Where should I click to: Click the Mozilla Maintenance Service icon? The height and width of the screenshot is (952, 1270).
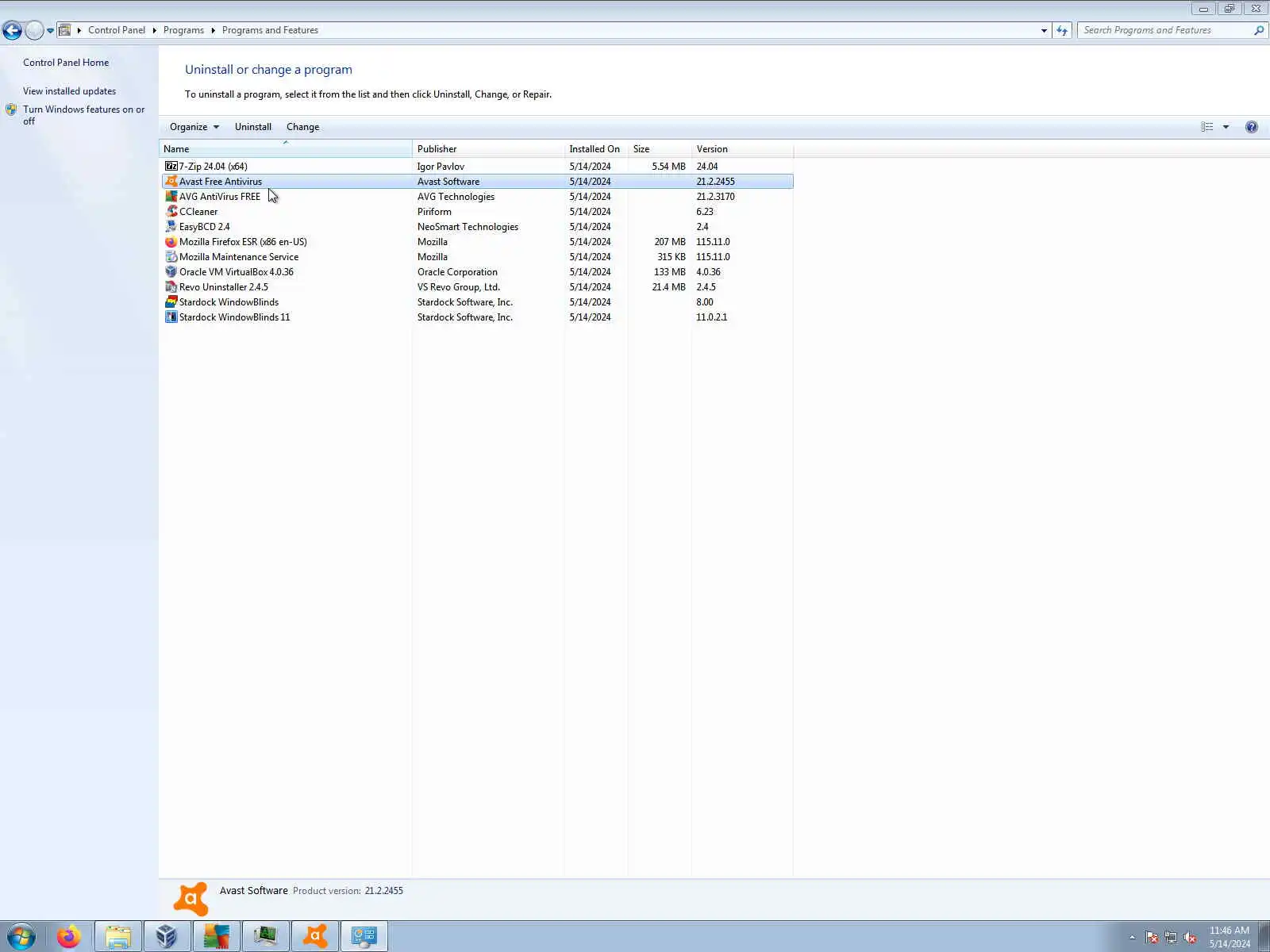(x=171, y=257)
